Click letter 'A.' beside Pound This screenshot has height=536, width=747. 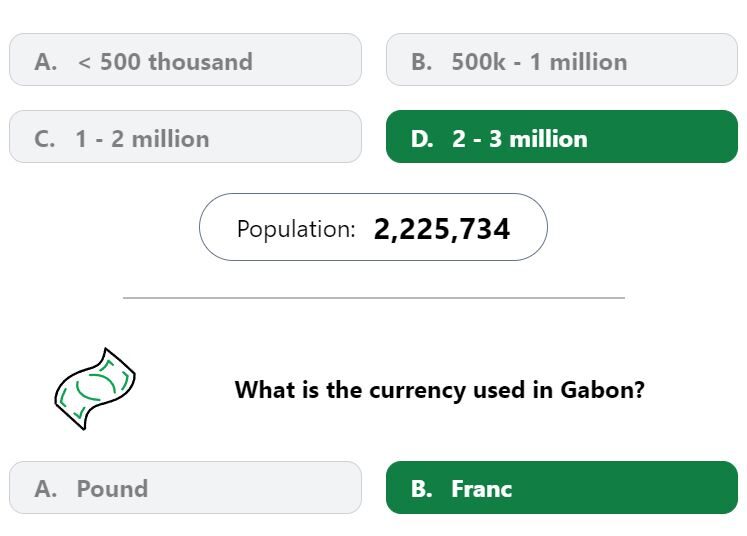pos(46,489)
